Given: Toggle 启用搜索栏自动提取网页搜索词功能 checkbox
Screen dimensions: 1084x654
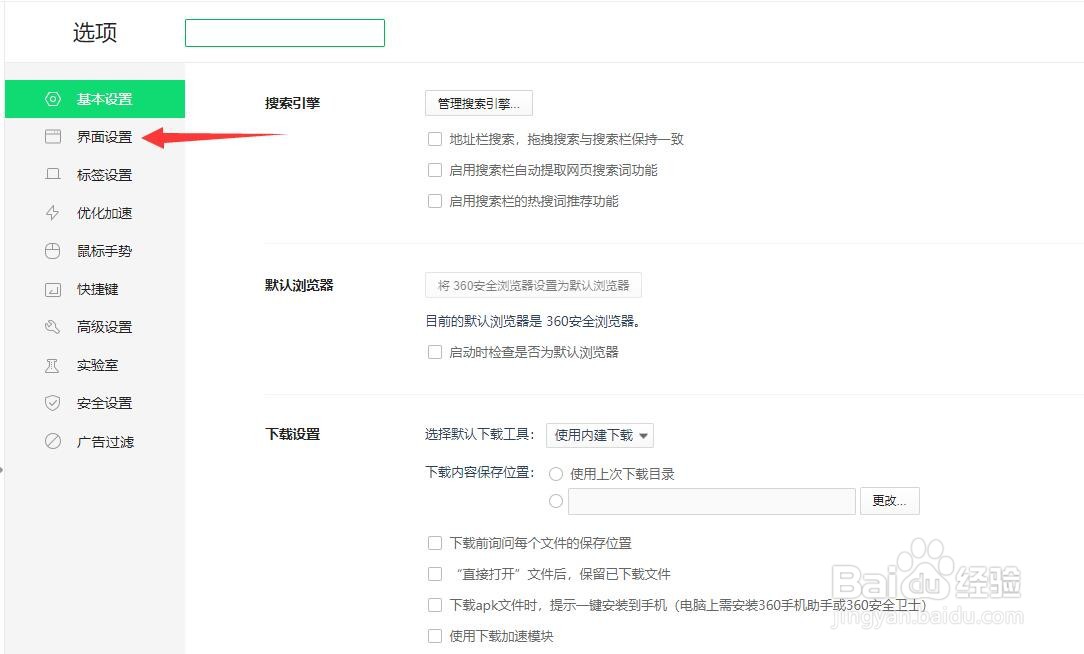Looking at the screenshot, I should pyautogui.click(x=435, y=170).
